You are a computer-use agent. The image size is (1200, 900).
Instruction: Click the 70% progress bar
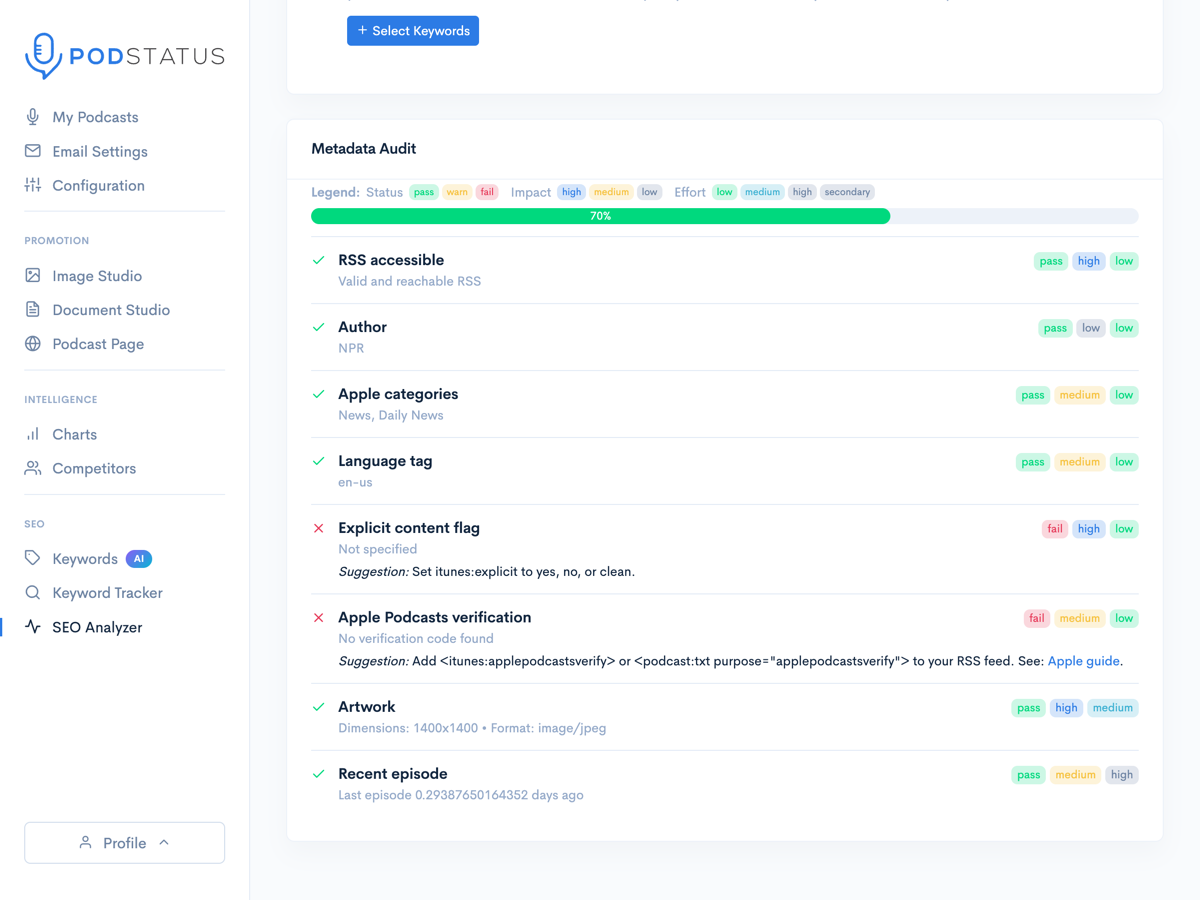(x=600, y=215)
